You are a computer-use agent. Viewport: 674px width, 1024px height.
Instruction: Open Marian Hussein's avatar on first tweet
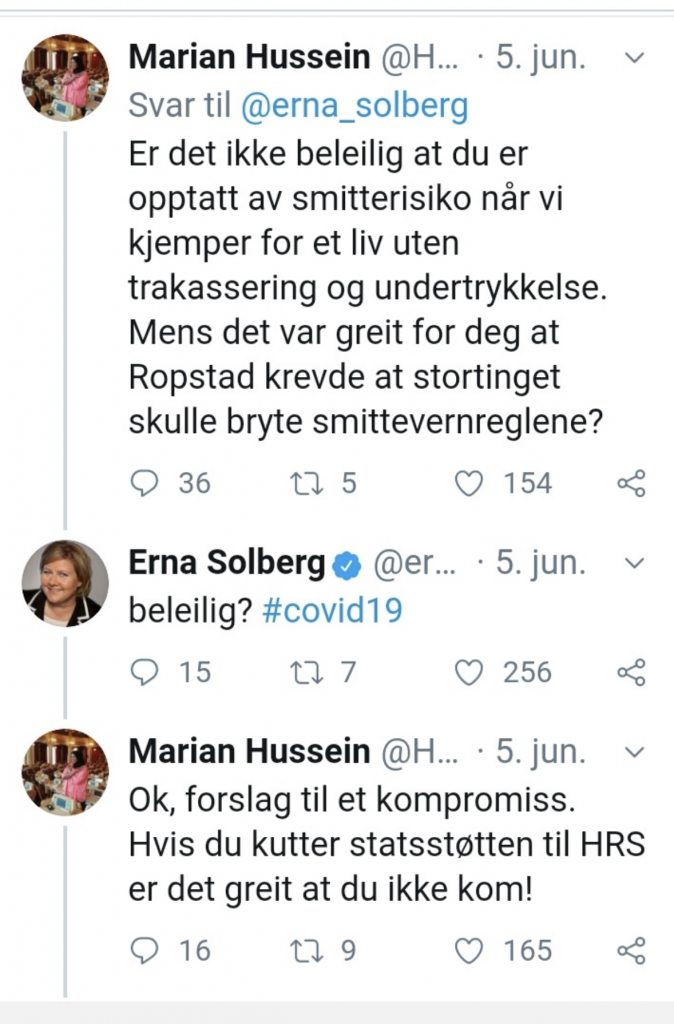point(65,78)
